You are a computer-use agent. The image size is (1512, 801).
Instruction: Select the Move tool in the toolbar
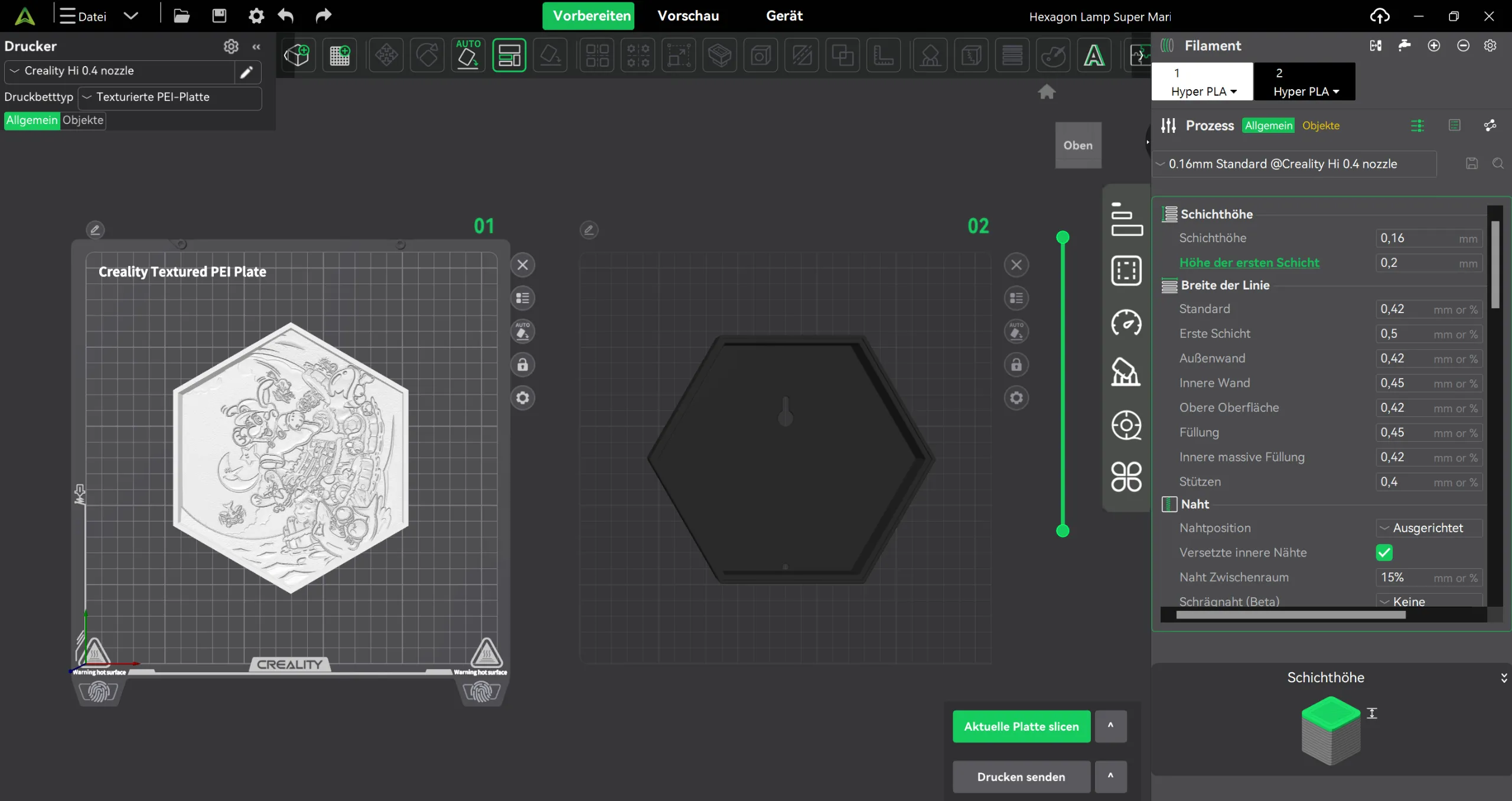pos(386,55)
